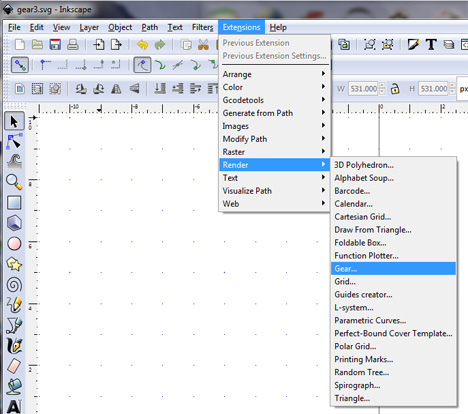
Task: Select the Bezier pen tool
Action: [14, 325]
